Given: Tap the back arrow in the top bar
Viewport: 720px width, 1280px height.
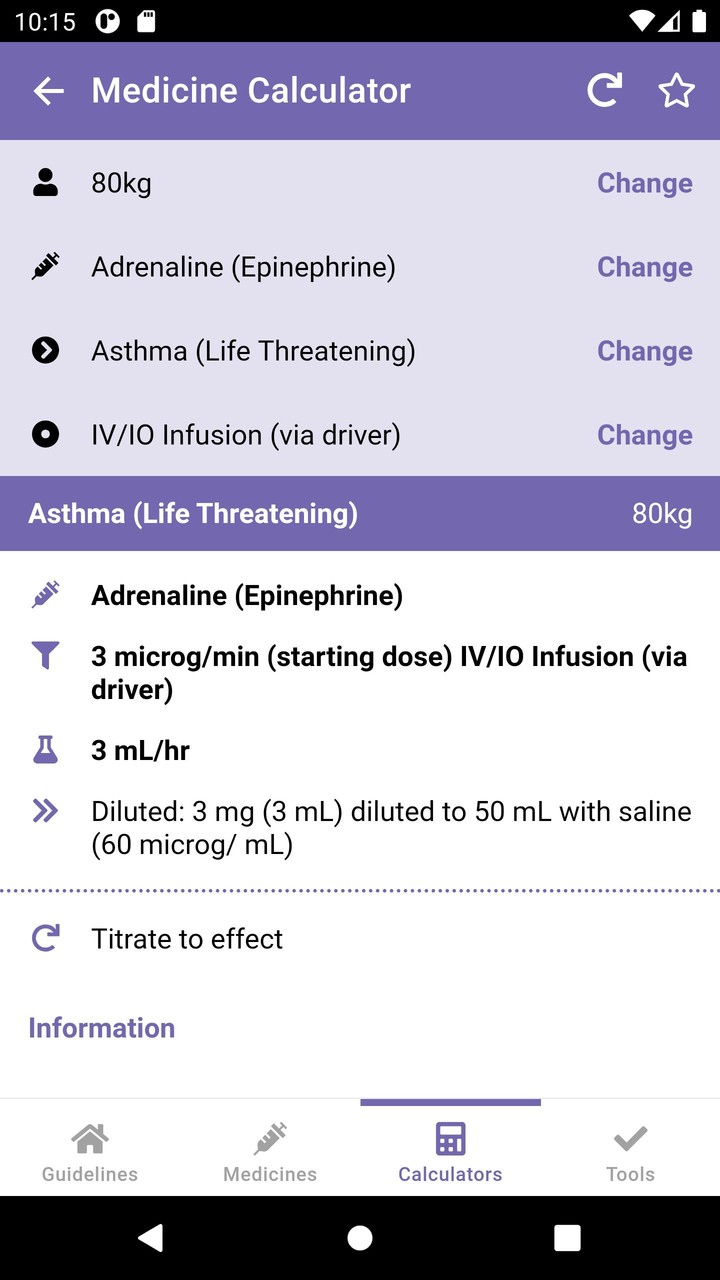Looking at the screenshot, I should (x=48, y=90).
